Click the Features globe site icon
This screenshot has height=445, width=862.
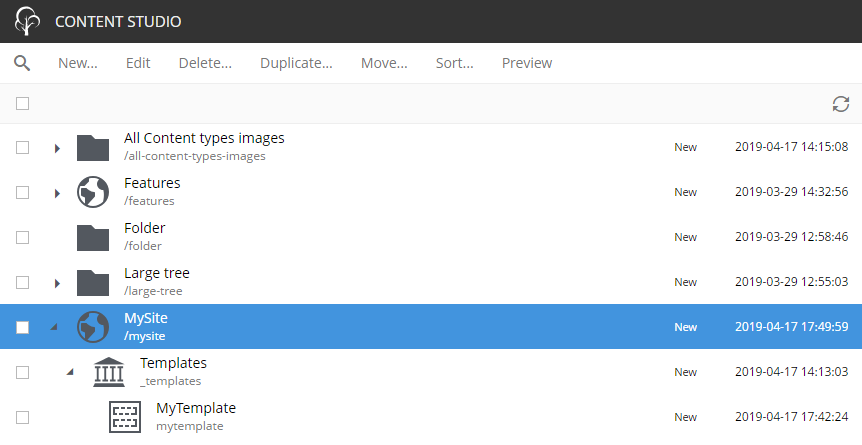click(x=93, y=192)
